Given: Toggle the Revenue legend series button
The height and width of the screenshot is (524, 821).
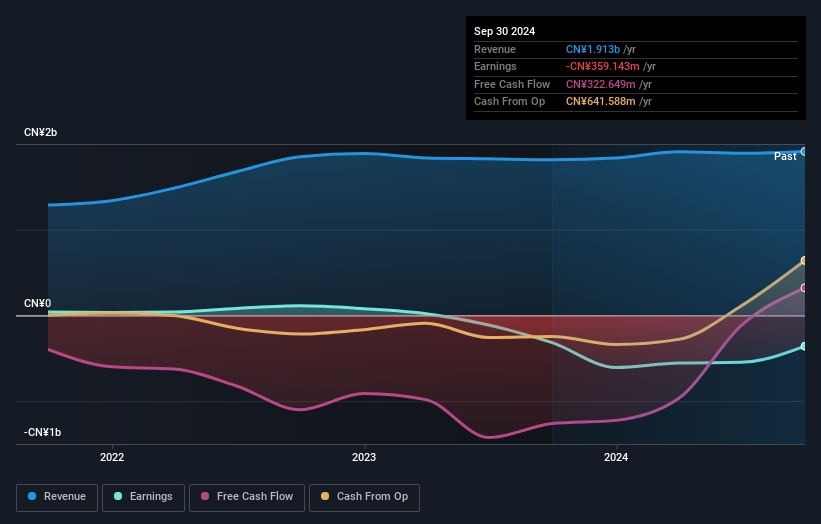Looking at the screenshot, I should [x=57, y=497].
